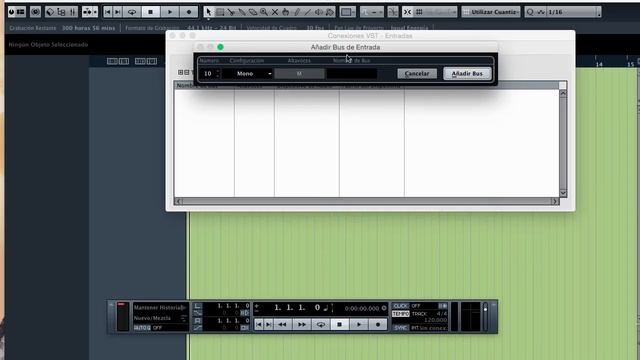640x360 pixels.
Task: Click the Altavoces M field
Action: tap(299, 73)
